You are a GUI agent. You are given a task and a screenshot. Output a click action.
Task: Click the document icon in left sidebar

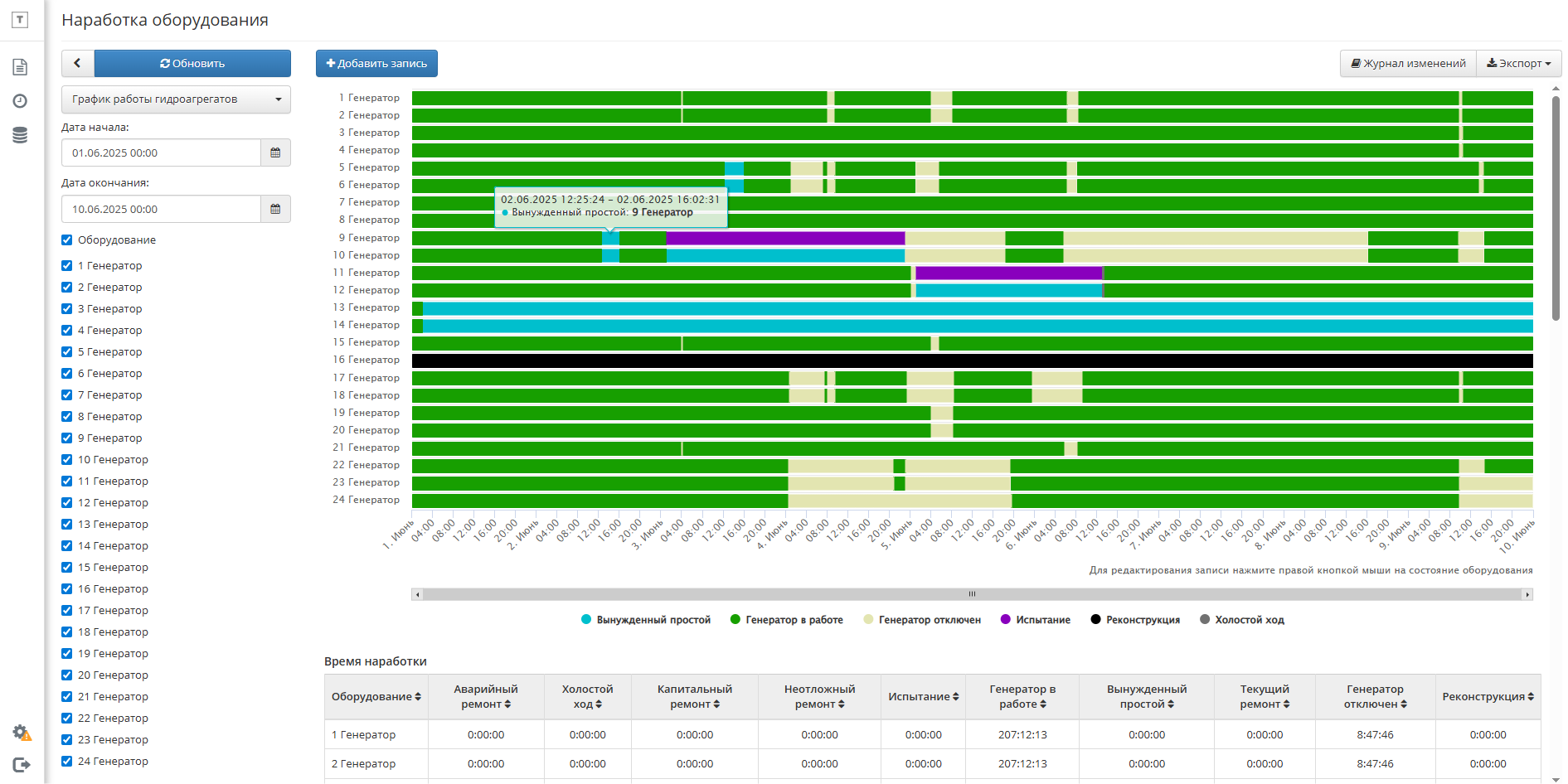point(20,67)
